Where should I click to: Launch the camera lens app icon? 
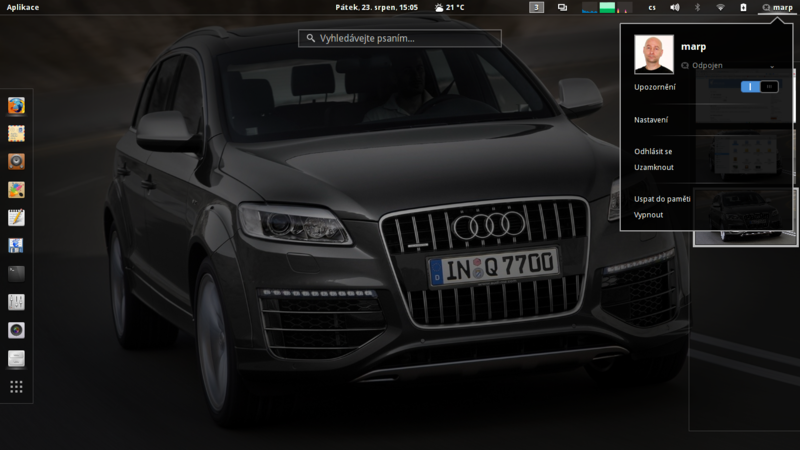[16, 330]
